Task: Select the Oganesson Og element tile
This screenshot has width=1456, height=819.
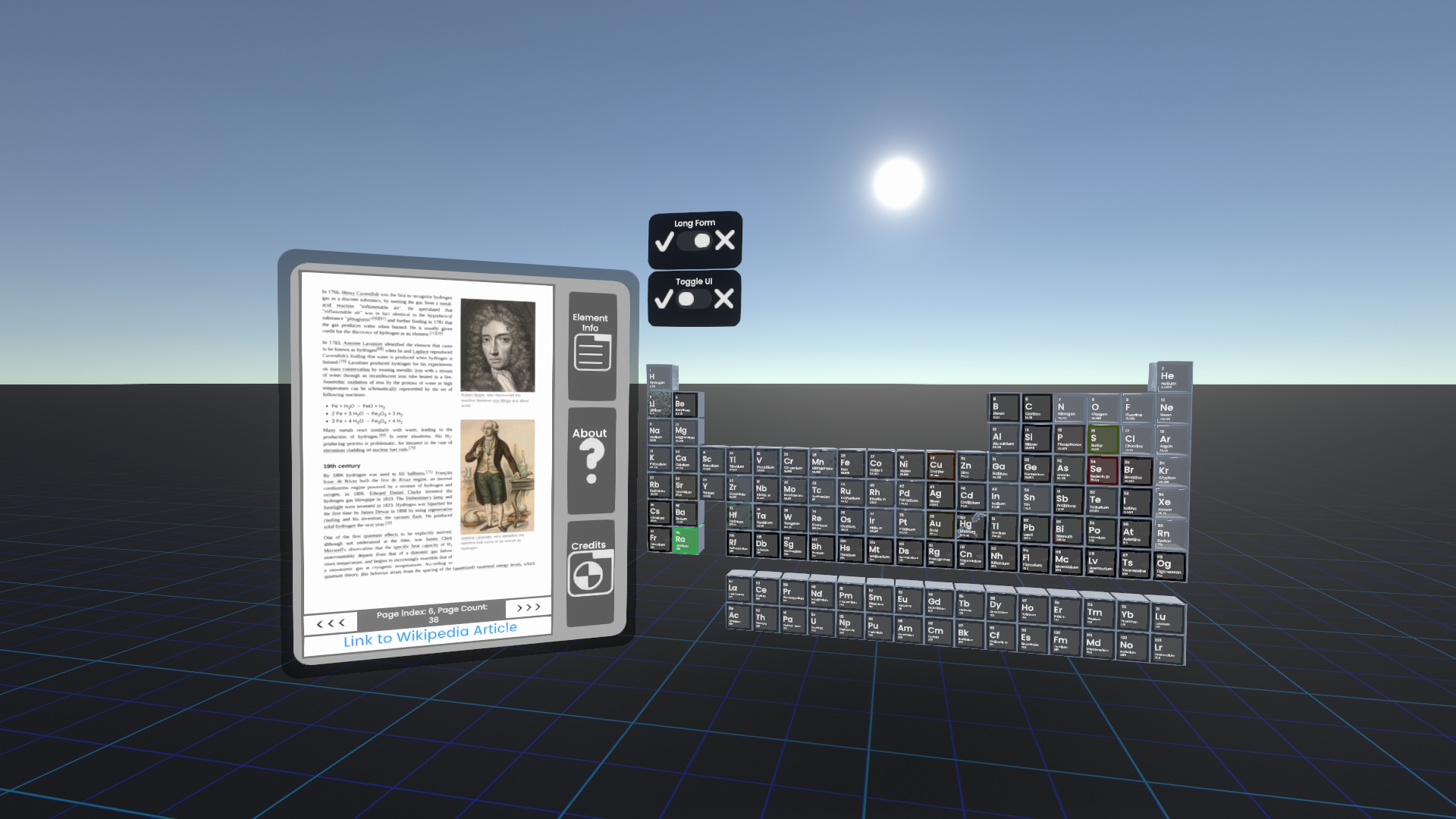Action: tap(1168, 566)
